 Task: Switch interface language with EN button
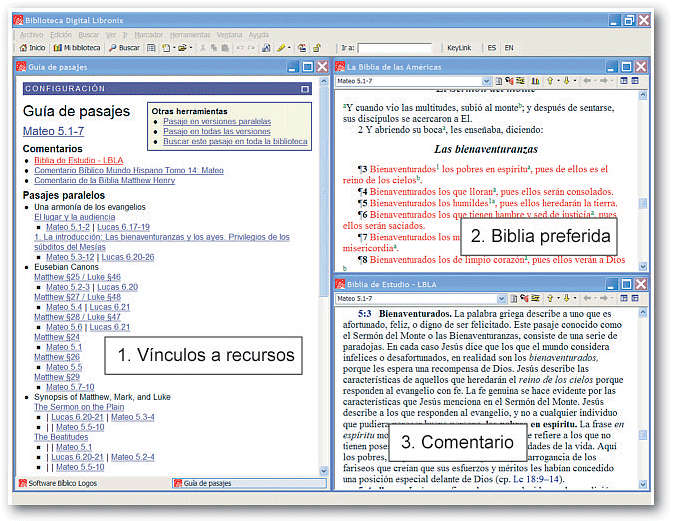[509, 48]
